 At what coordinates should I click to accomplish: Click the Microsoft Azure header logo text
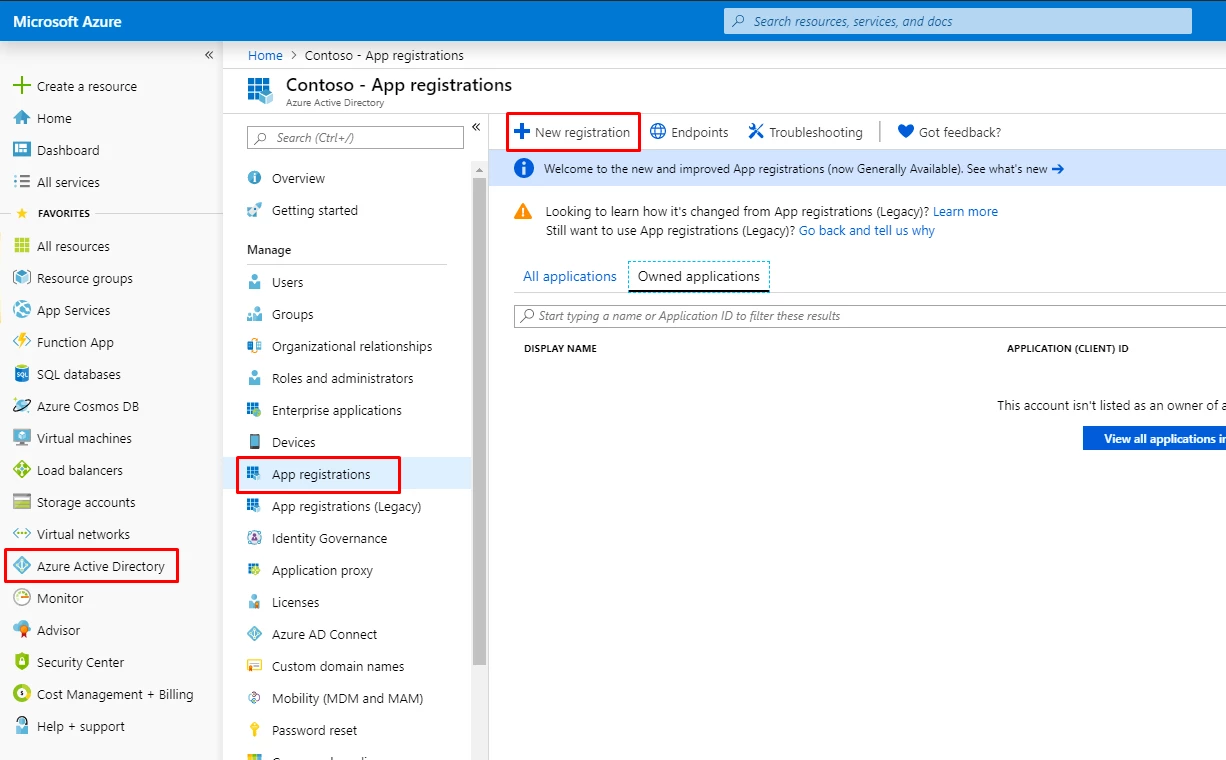point(67,21)
